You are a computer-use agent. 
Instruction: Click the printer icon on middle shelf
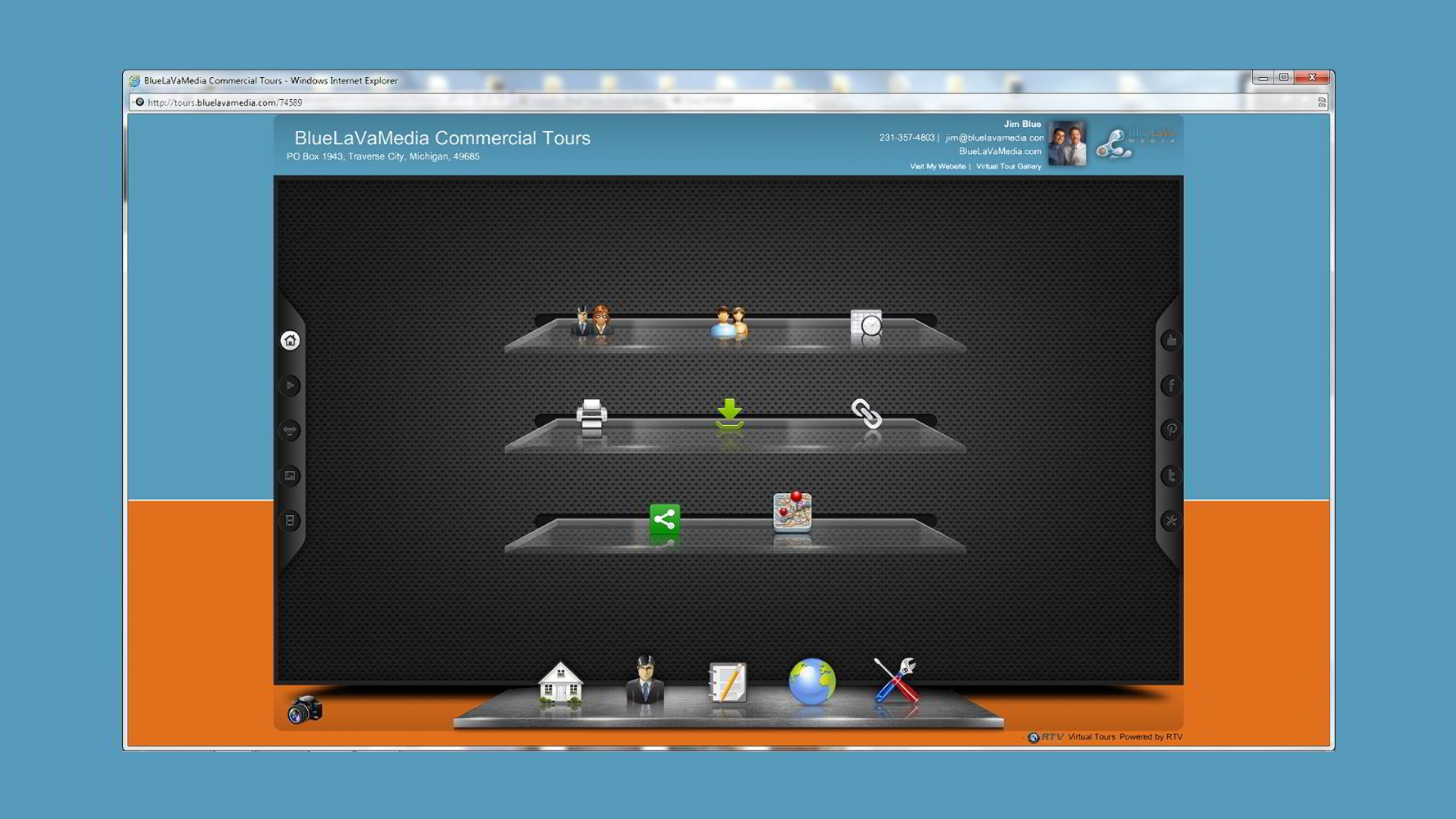[591, 415]
